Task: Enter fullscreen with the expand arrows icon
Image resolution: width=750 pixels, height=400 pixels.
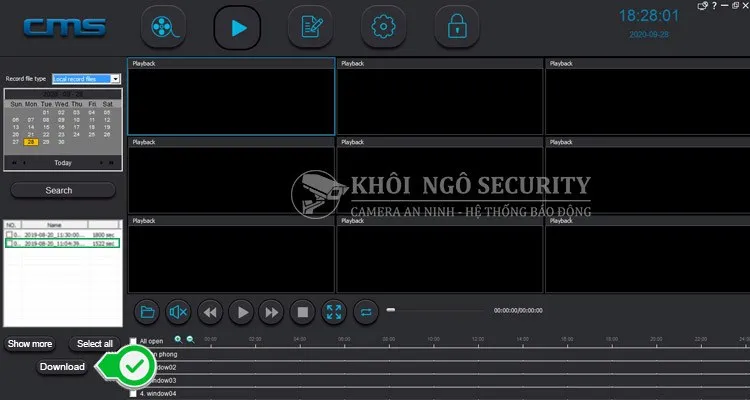Action: [x=334, y=312]
